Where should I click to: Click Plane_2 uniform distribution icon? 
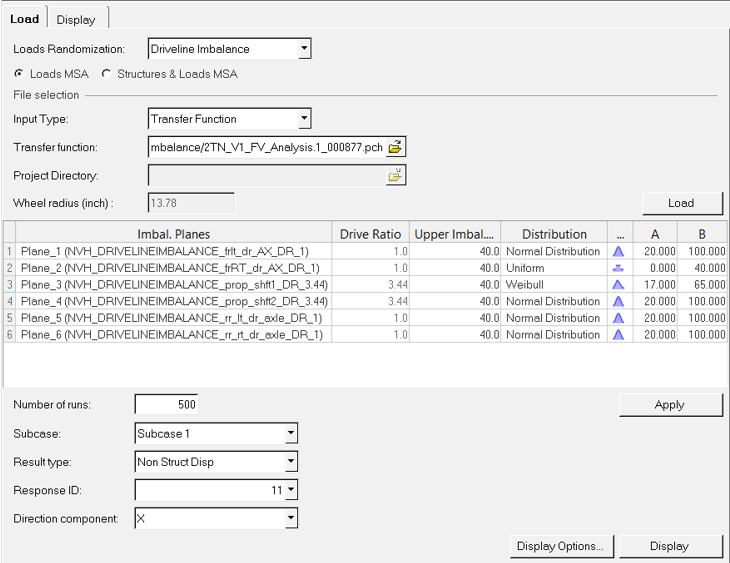[618, 268]
